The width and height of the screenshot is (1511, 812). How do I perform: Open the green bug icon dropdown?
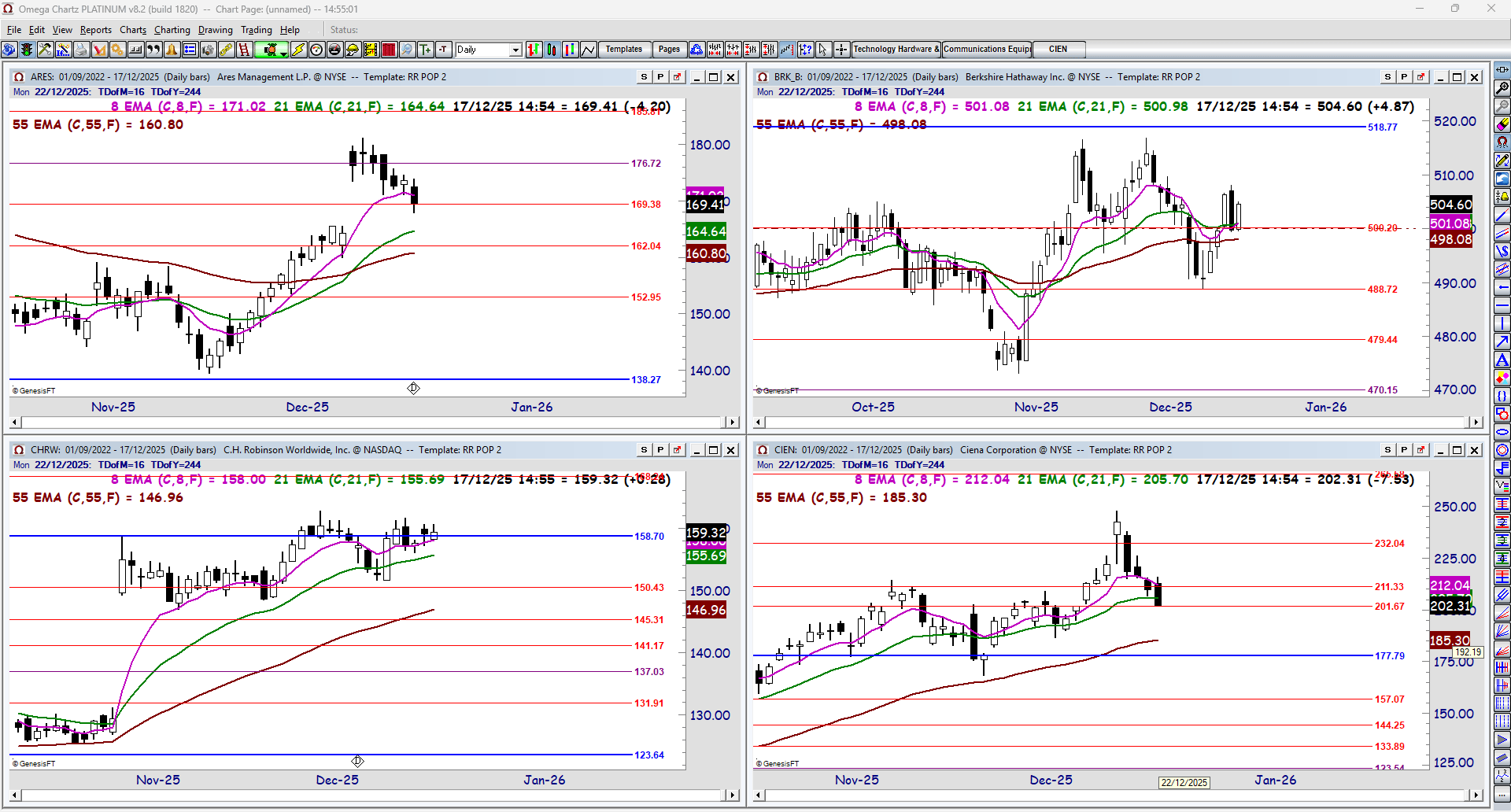272,50
